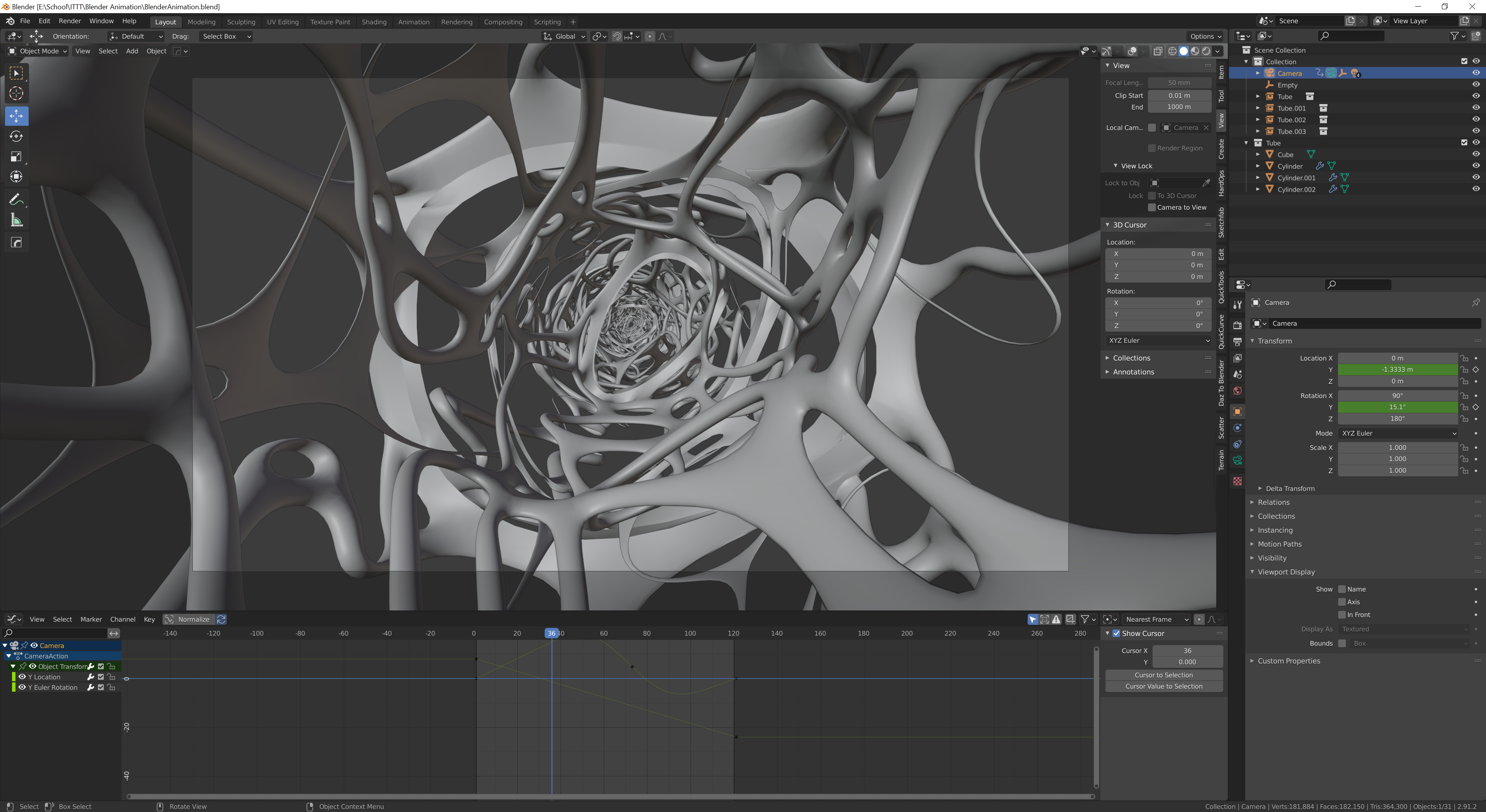Switch viewport to Rendered shading
This screenshot has width=1486, height=812.
coord(1206,51)
